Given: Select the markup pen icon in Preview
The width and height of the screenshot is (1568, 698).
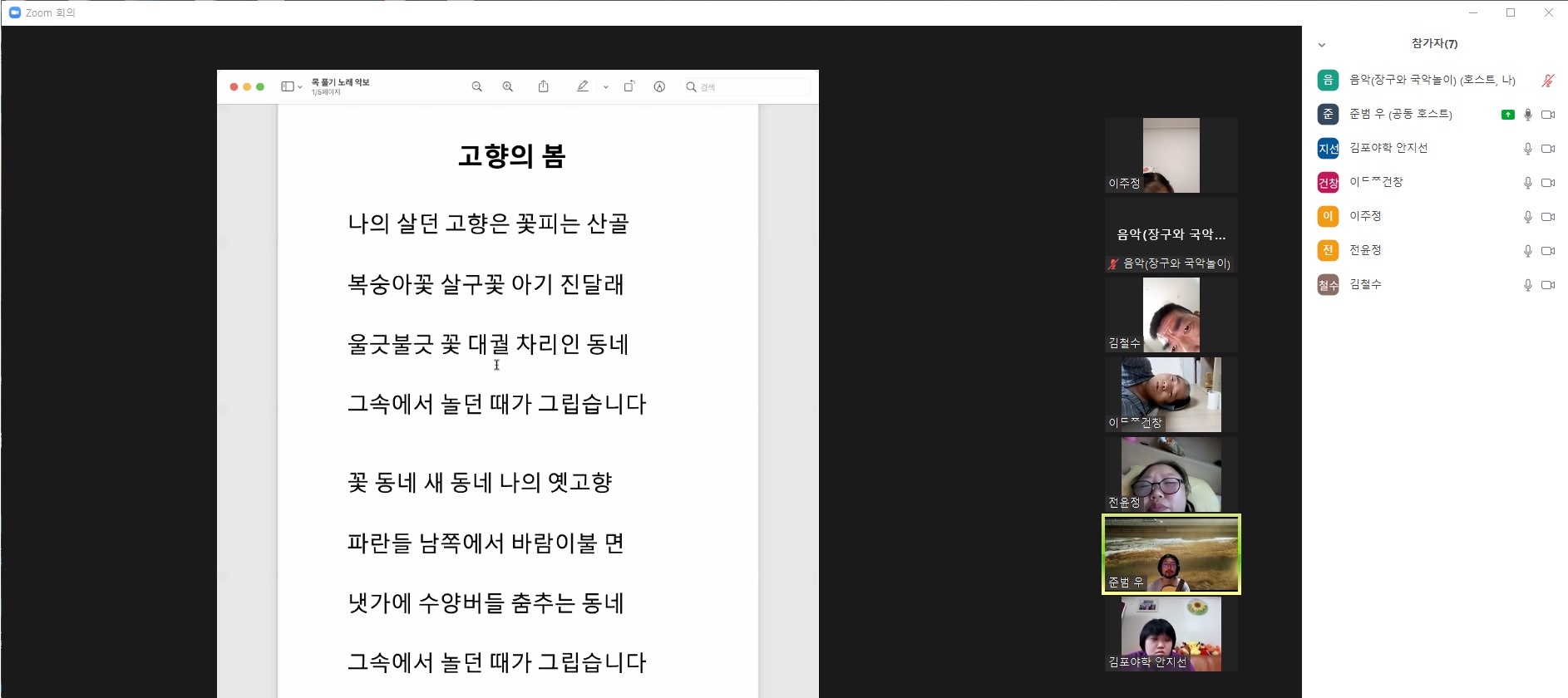Looking at the screenshot, I should (583, 86).
